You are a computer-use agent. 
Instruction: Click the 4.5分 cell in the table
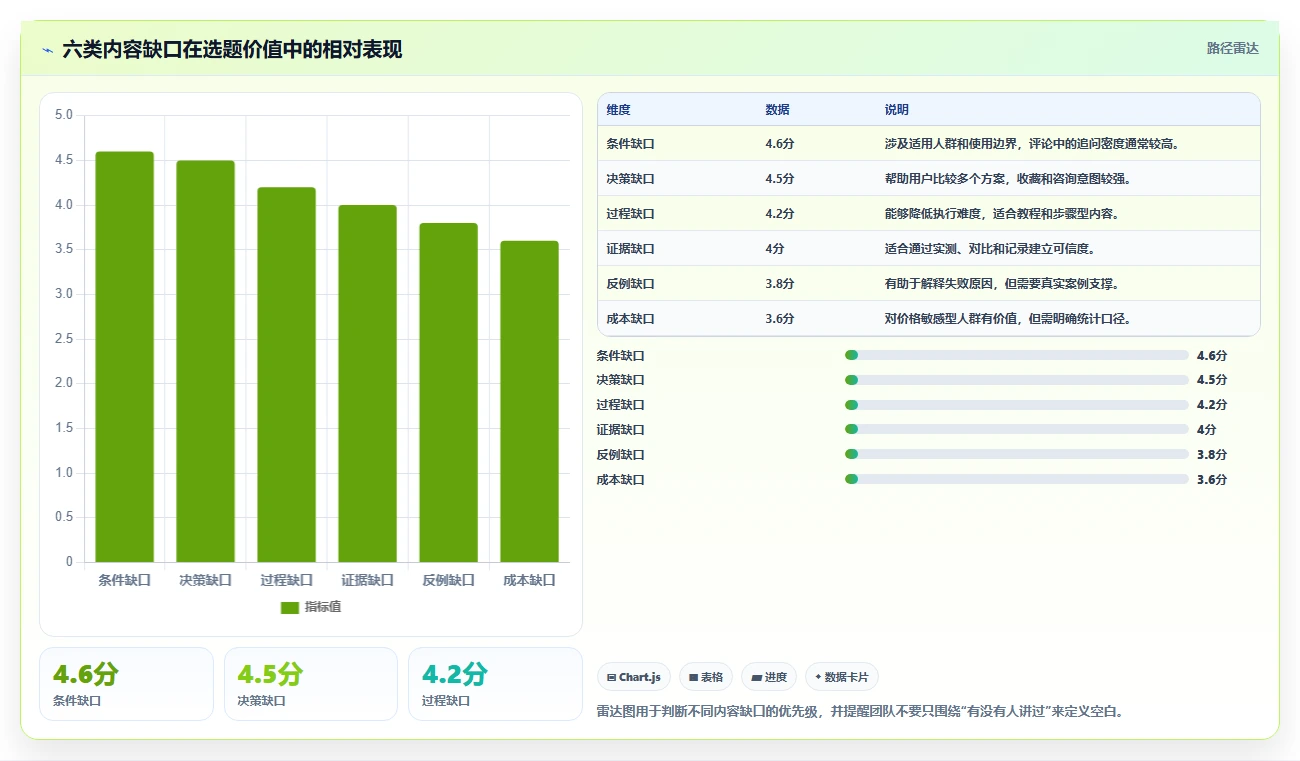(x=780, y=179)
